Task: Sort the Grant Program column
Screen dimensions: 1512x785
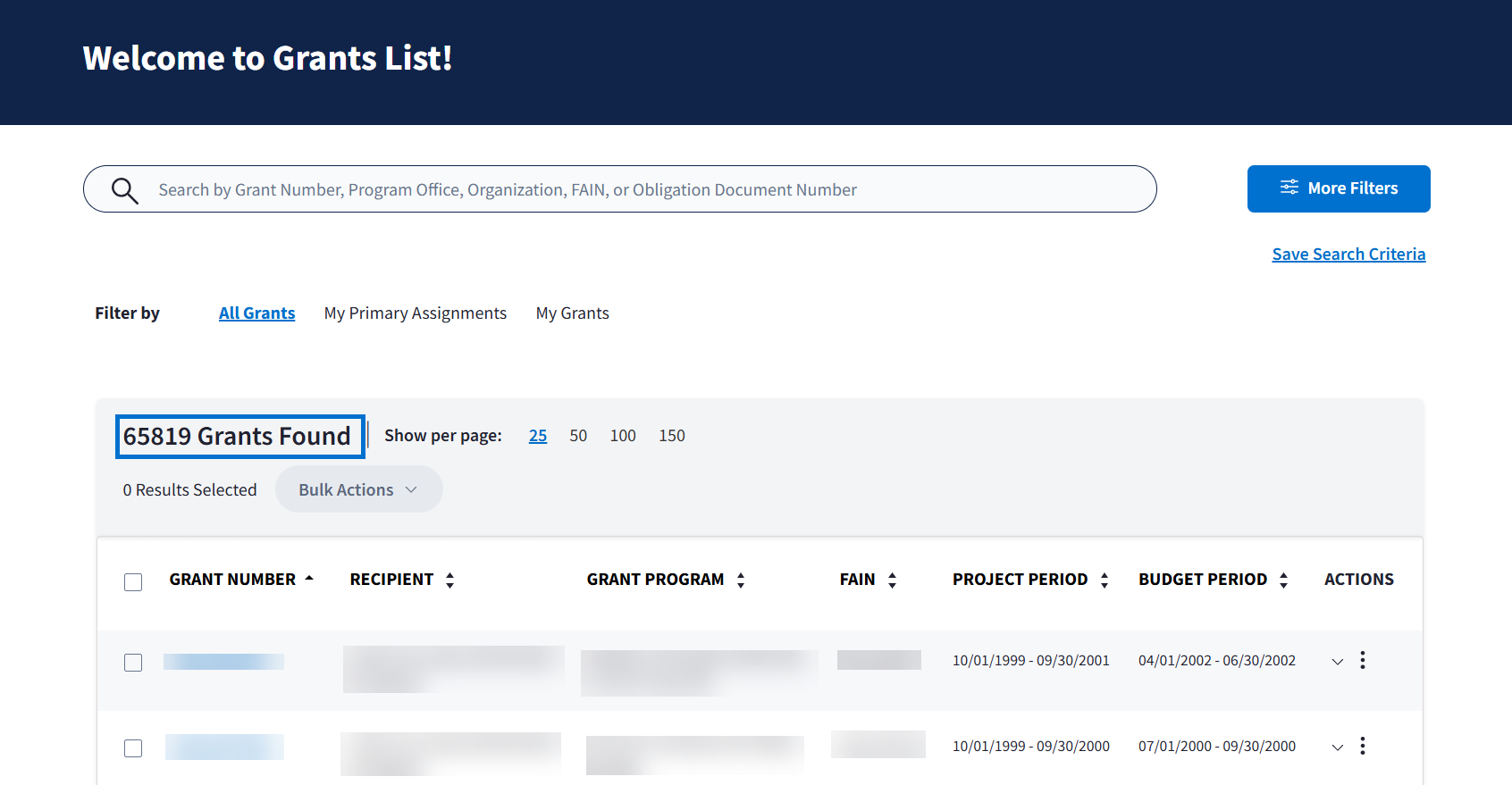Action: coord(741,580)
